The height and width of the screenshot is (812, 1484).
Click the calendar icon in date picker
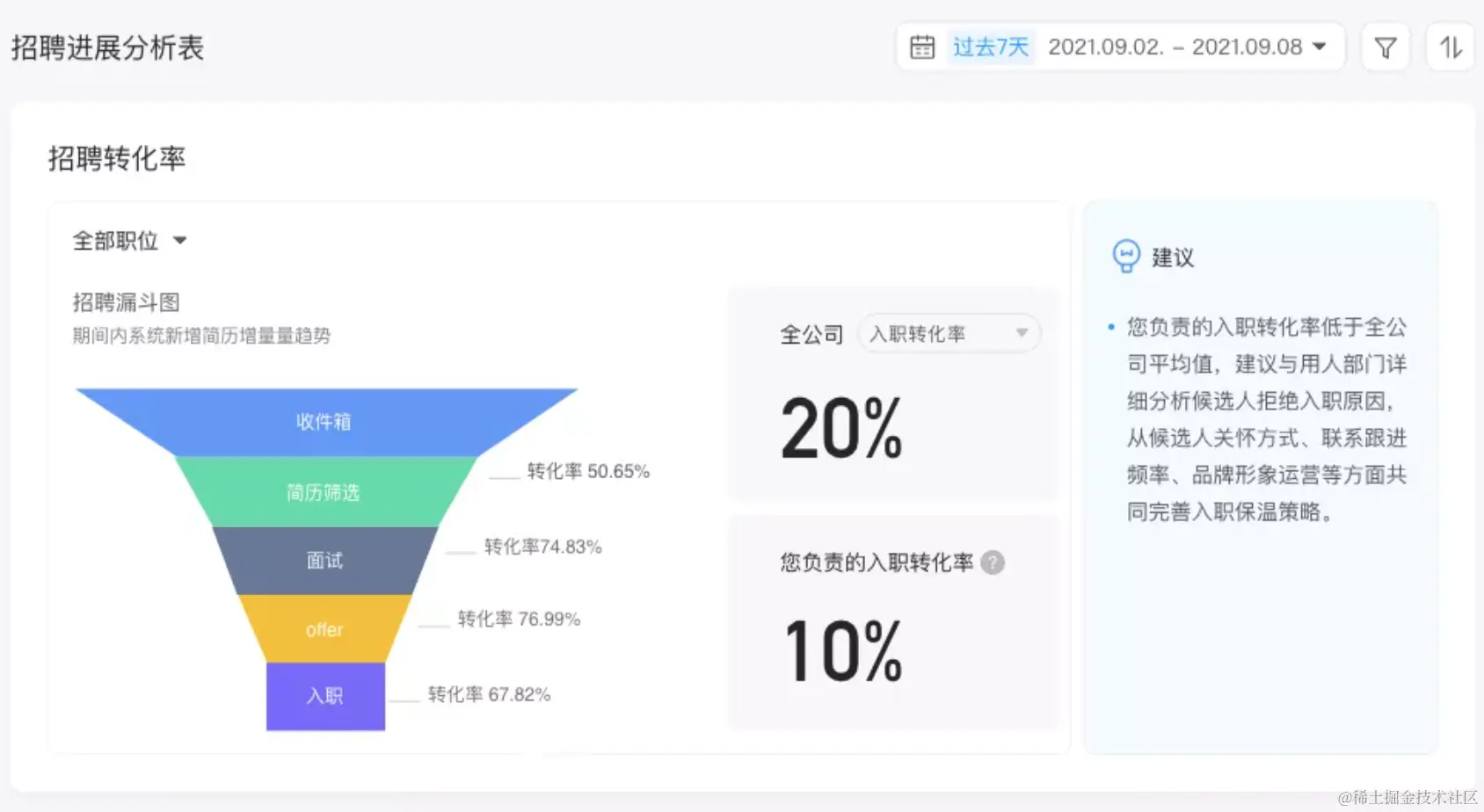(x=921, y=47)
